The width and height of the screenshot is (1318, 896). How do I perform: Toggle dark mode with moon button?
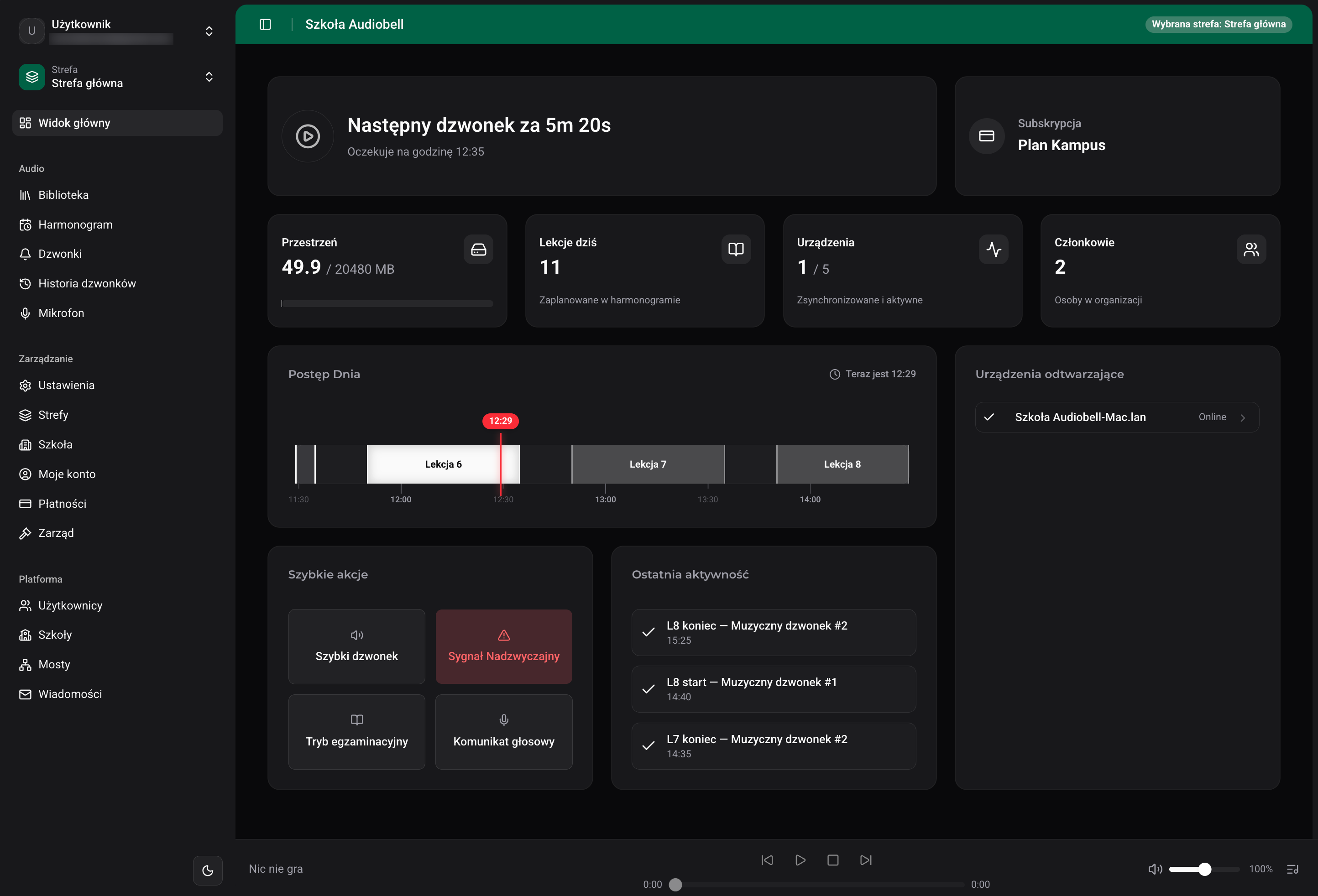pos(208,870)
